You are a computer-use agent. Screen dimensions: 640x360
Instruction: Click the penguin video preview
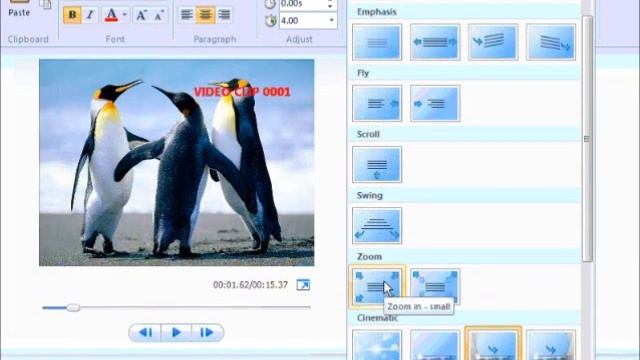point(177,162)
